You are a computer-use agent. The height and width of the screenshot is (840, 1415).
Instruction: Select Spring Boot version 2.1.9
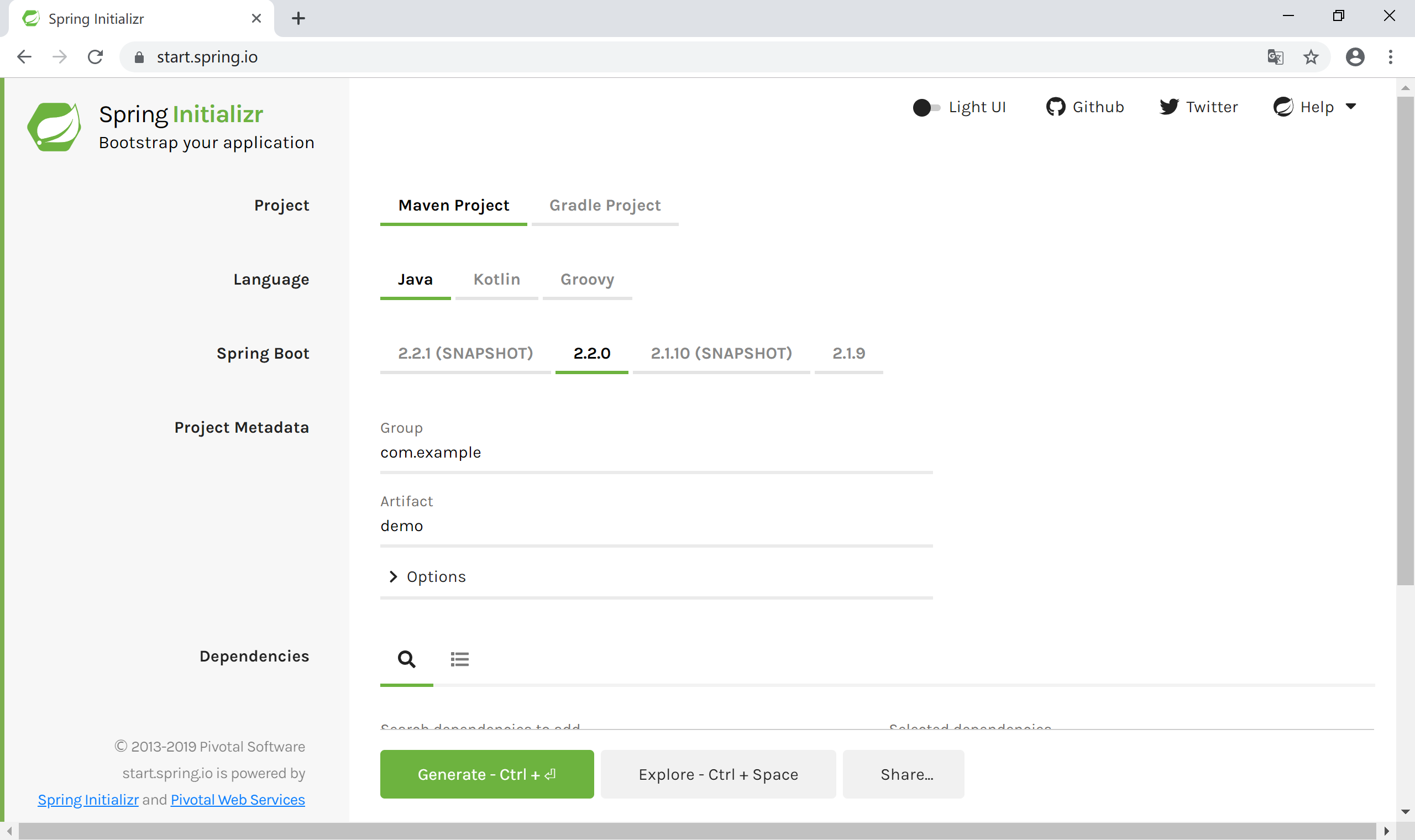(848, 354)
